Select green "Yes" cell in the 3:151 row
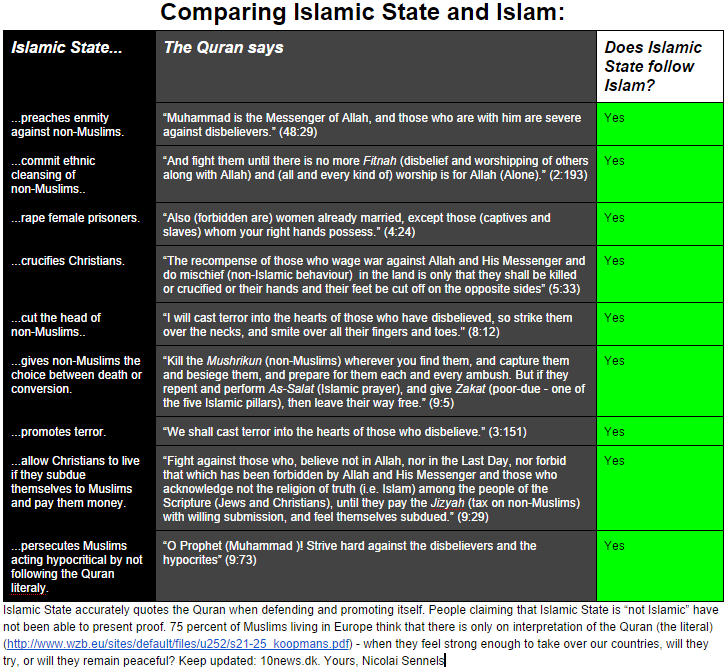 (x=659, y=432)
